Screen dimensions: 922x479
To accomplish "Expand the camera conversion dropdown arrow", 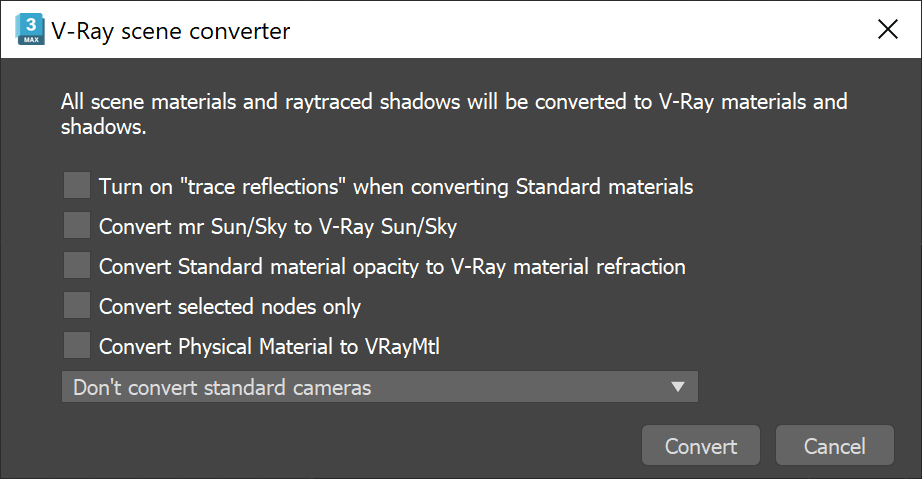I will [678, 387].
